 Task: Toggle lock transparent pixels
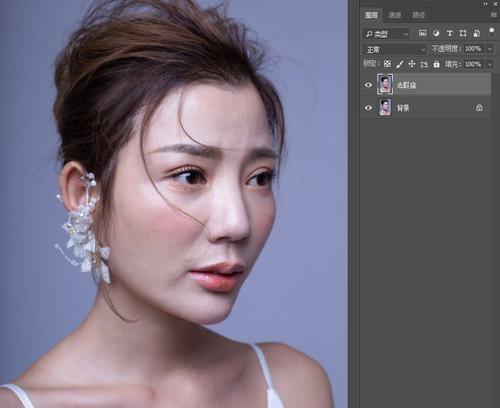pyautogui.click(x=387, y=64)
